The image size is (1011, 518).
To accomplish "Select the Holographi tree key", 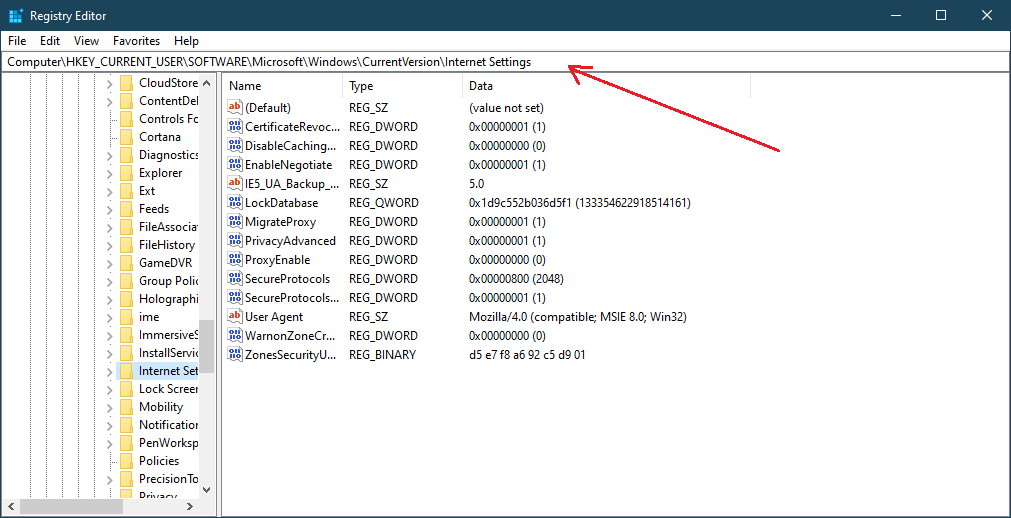I will point(168,299).
